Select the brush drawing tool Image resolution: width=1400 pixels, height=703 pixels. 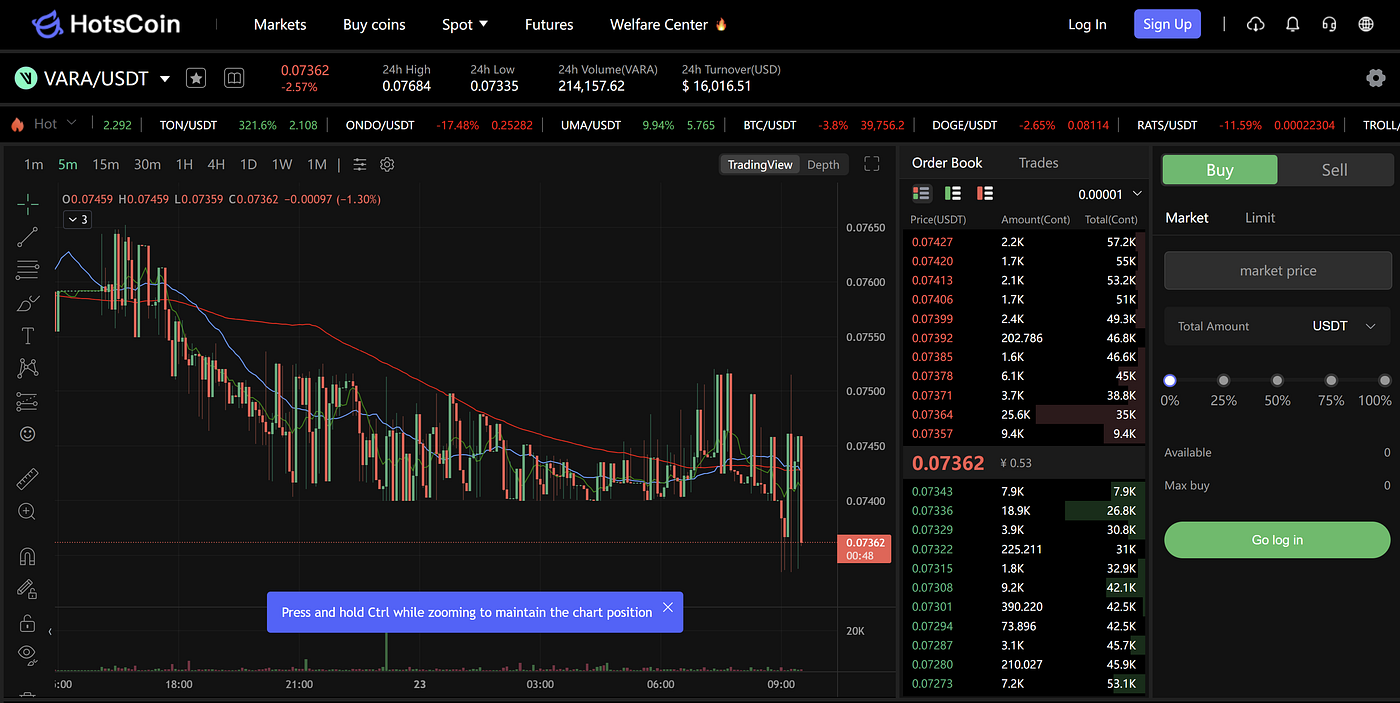28,302
